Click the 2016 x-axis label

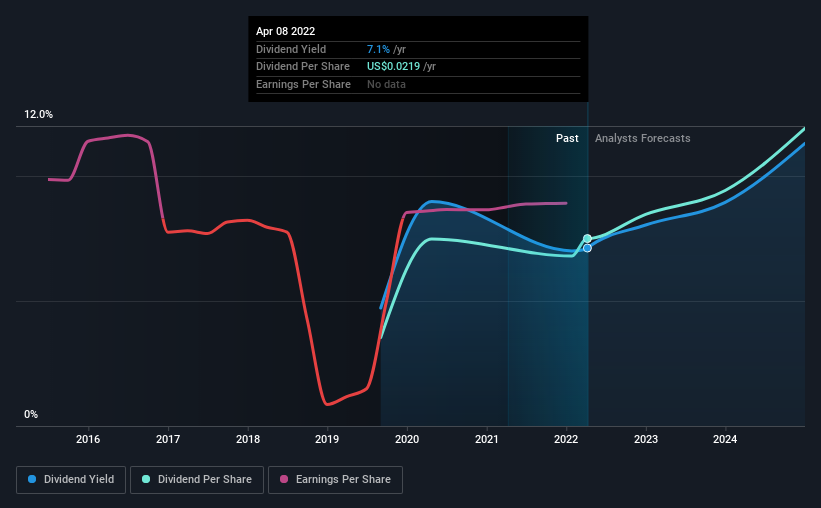88,439
